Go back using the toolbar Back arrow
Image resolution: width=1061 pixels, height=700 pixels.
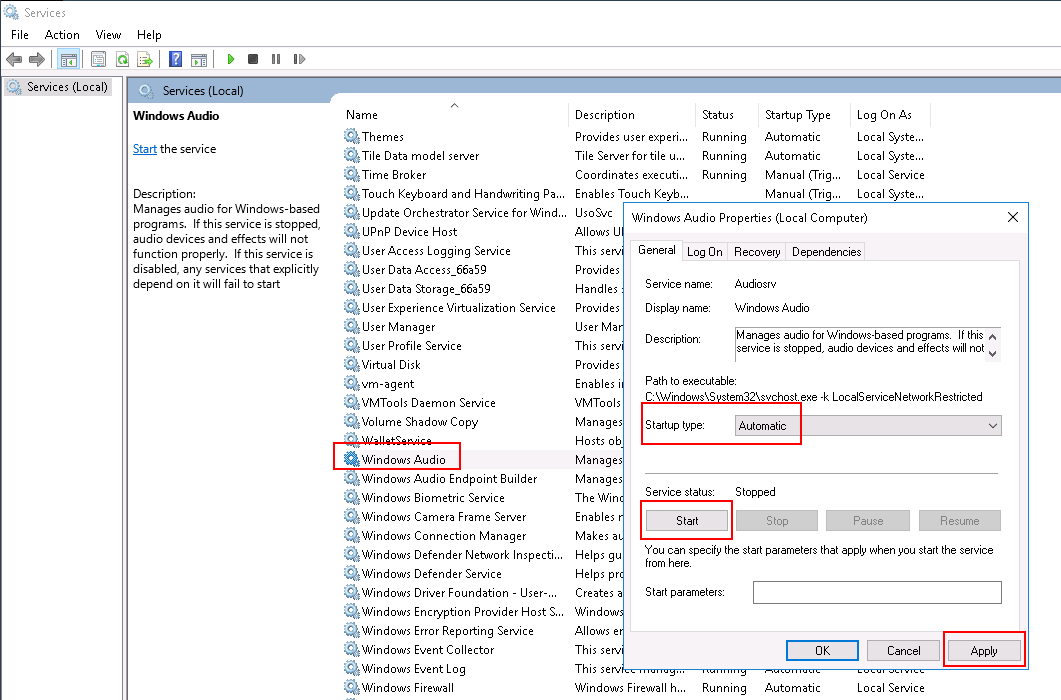(x=14, y=60)
